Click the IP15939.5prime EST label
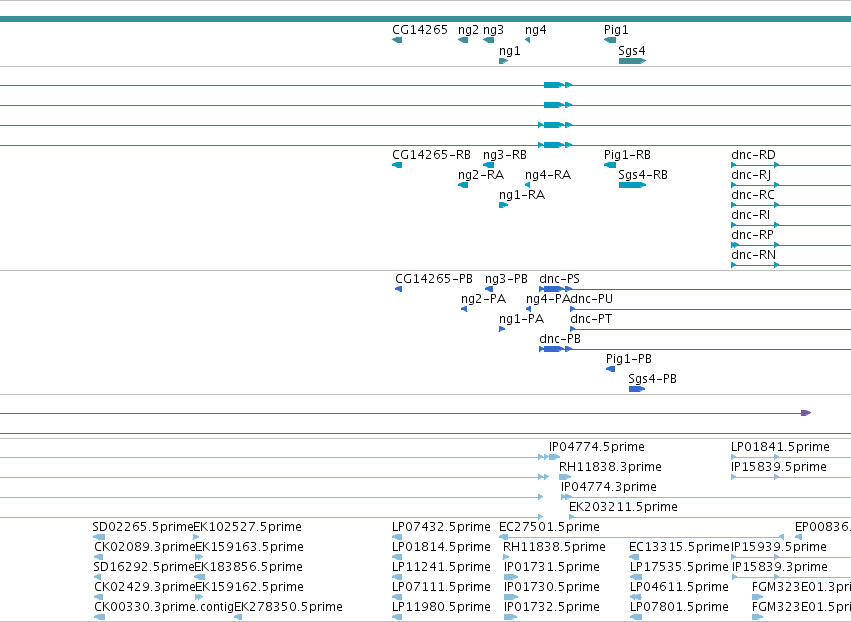The width and height of the screenshot is (851, 622). tap(779, 547)
